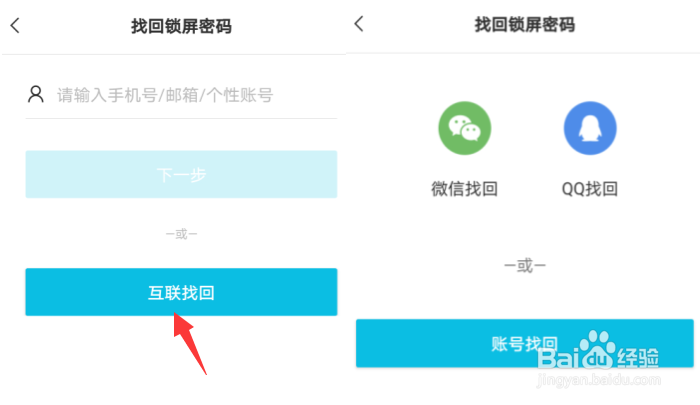This screenshot has width=700, height=405.
Task: Tap the pale 下一步 next-step button
Action: click(x=181, y=174)
